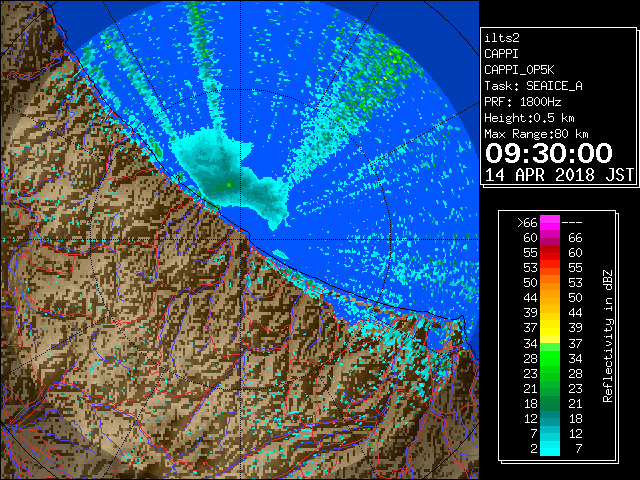The image size is (640, 480).
Task: Click the bright green legend swatch at 28 dBZ
Action: point(550,358)
